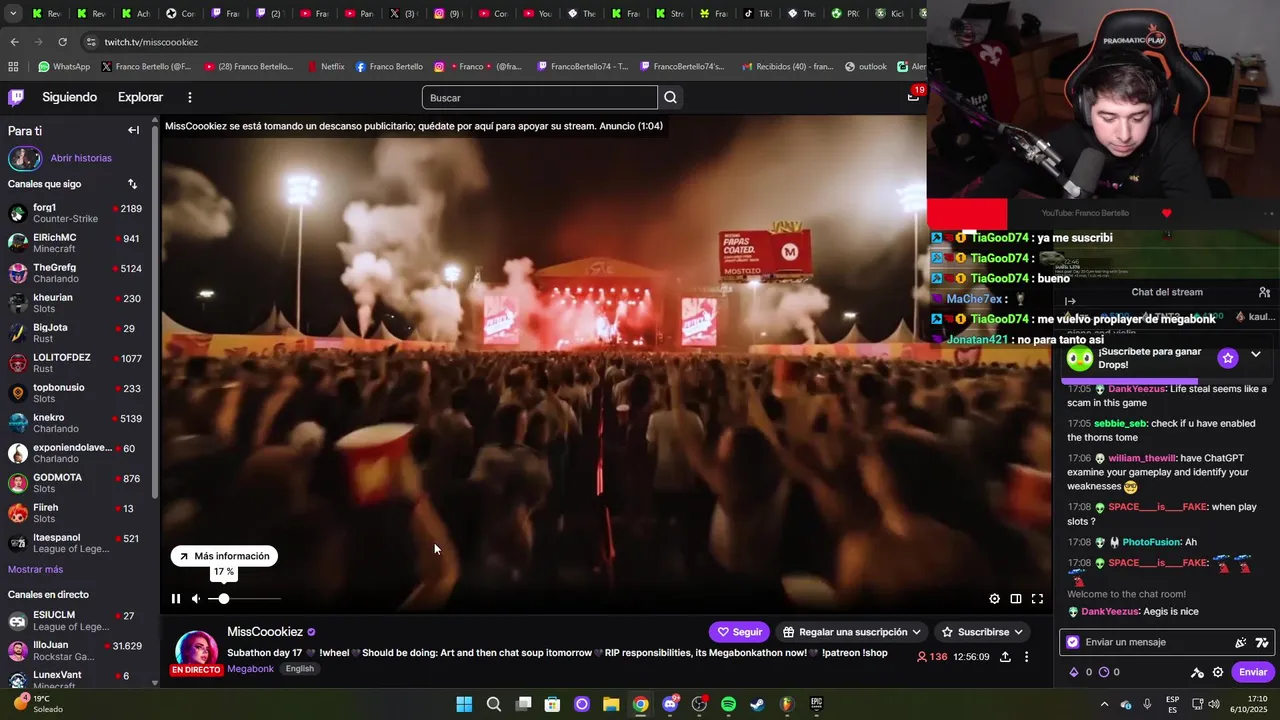Go back using Chrome's back arrow
Image resolution: width=1280 pixels, height=720 pixels.
pyautogui.click(x=14, y=42)
